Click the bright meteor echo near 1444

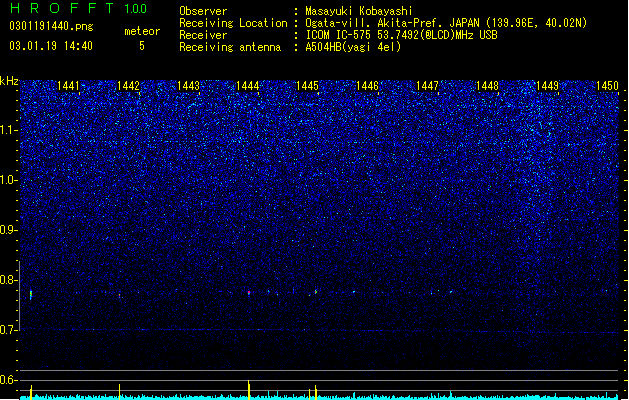click(x=249, y=293)
